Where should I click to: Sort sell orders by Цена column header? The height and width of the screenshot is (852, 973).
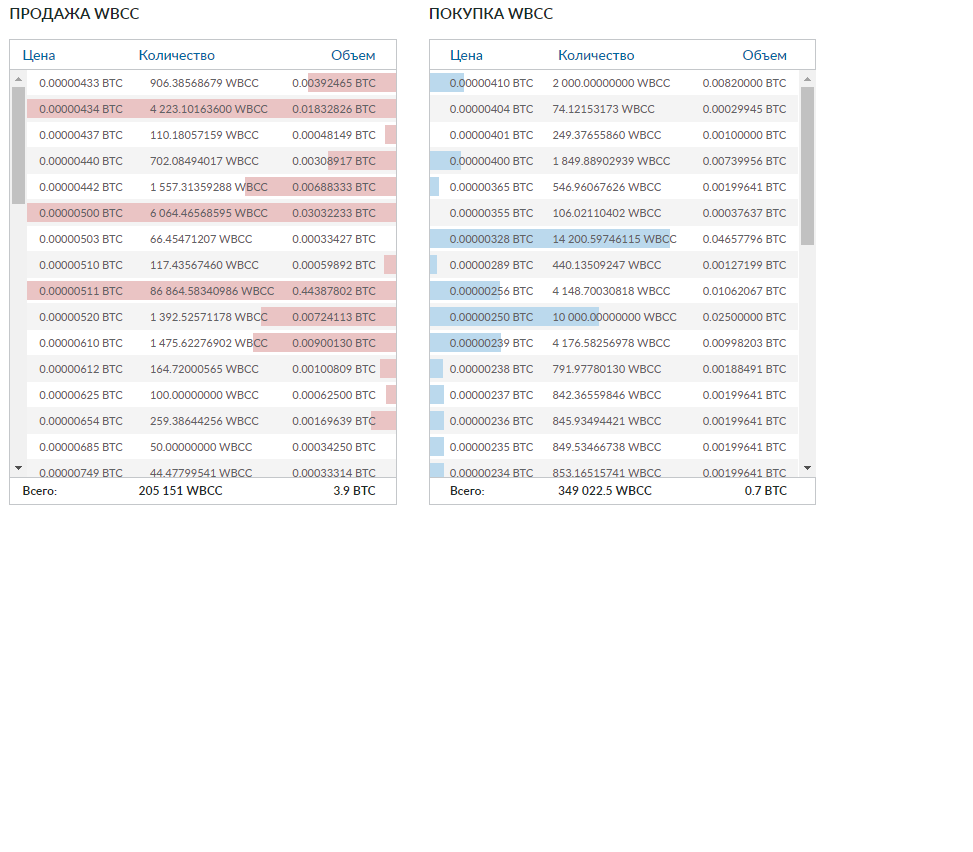(39, 56)
